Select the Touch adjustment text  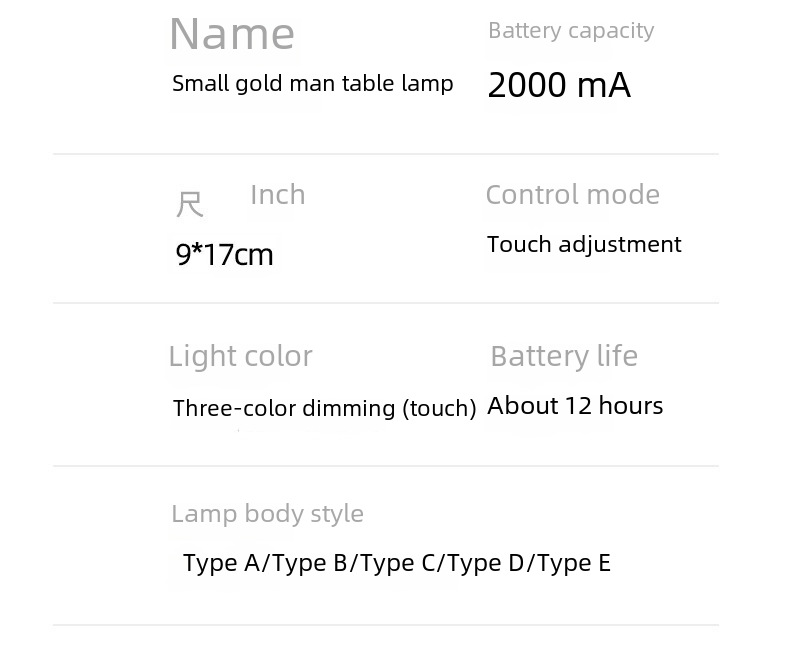pos(584,245)
